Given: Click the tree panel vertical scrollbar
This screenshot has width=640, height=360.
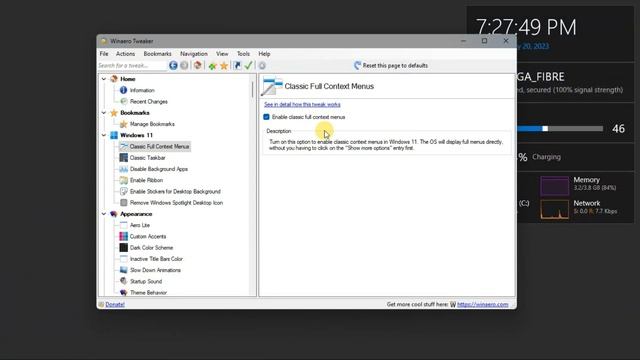Looking at the screenshot, I should pyautogui.click(x=253, y=89).
